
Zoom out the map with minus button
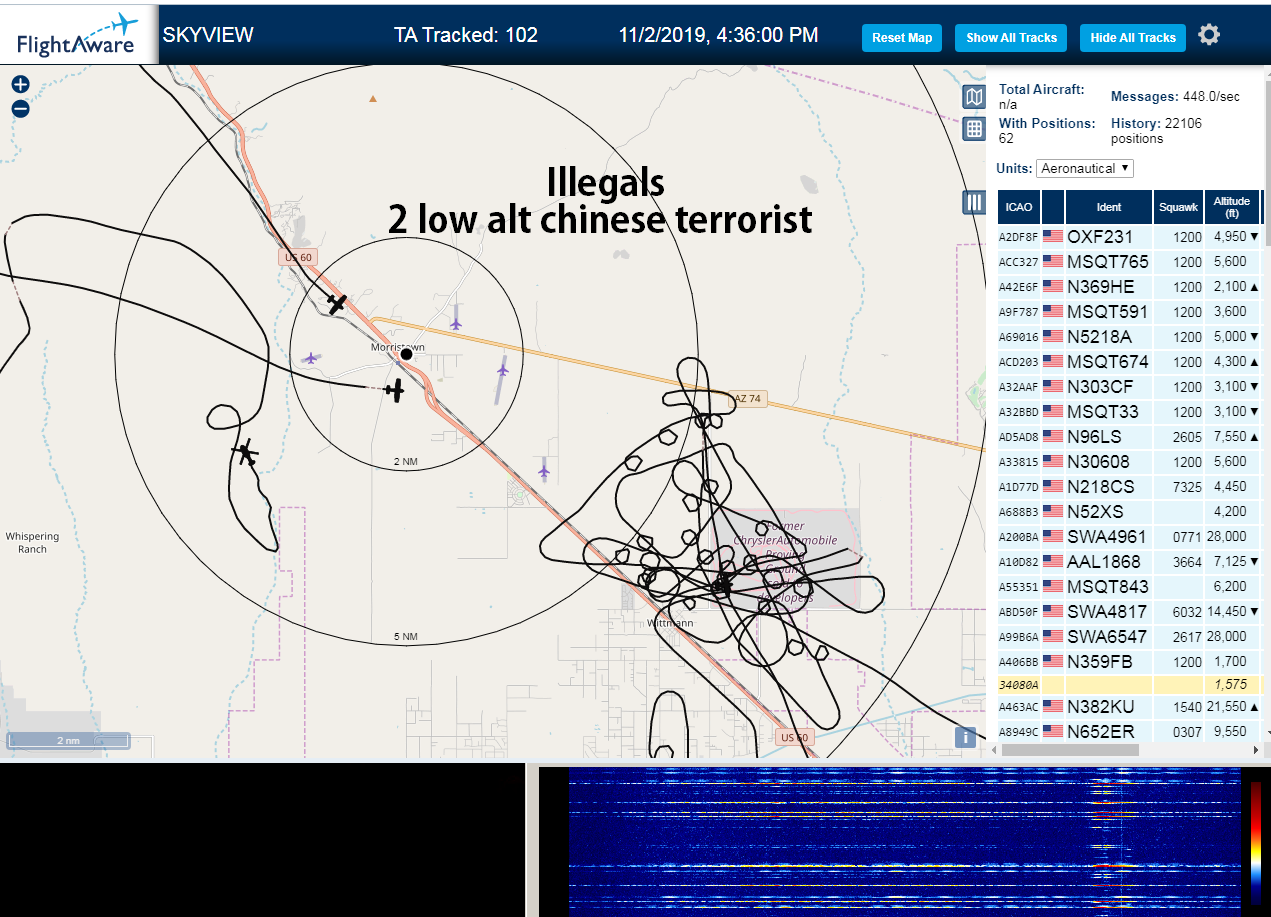point(20,109)
